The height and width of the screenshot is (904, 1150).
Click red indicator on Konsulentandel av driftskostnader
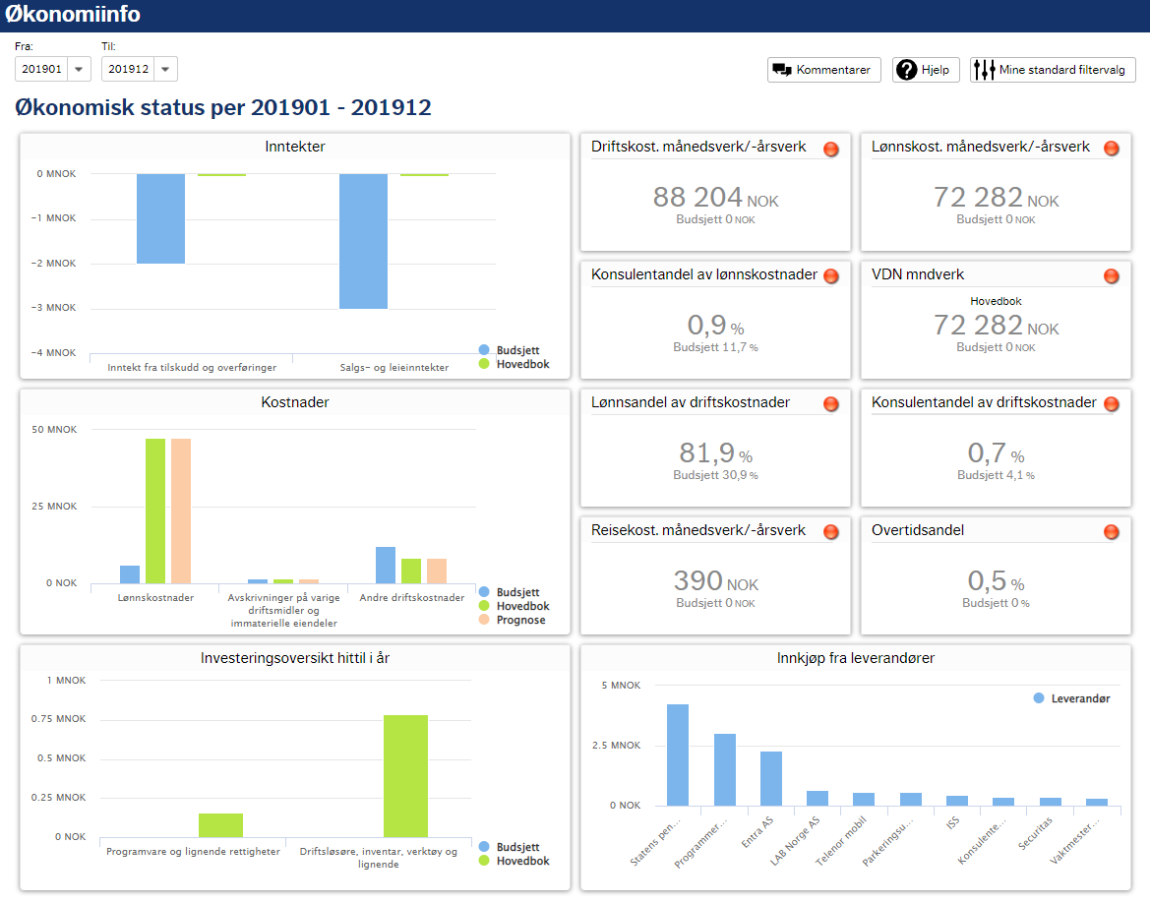point(1111,404)
